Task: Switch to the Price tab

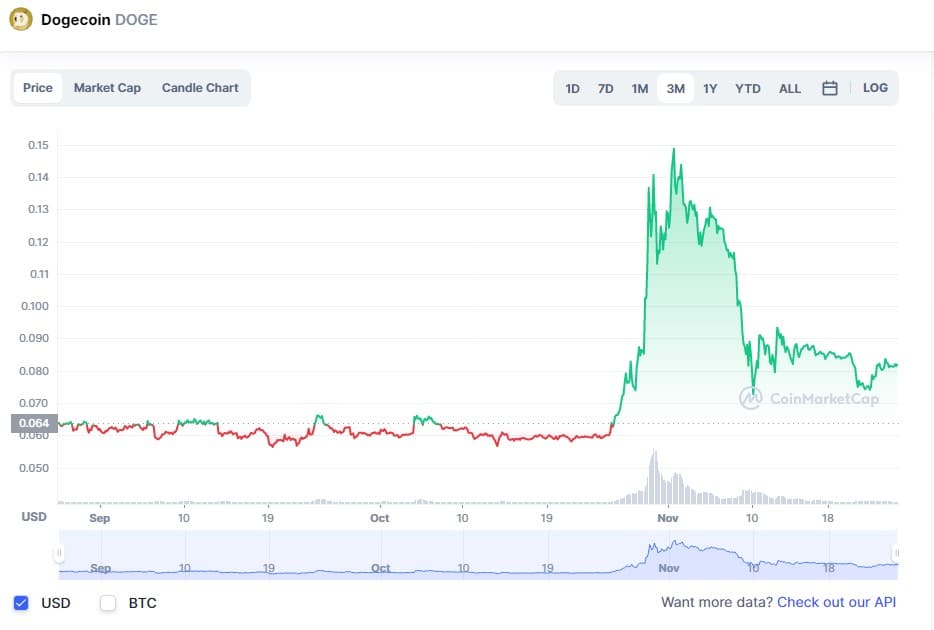Action: (x=38, y=88)
